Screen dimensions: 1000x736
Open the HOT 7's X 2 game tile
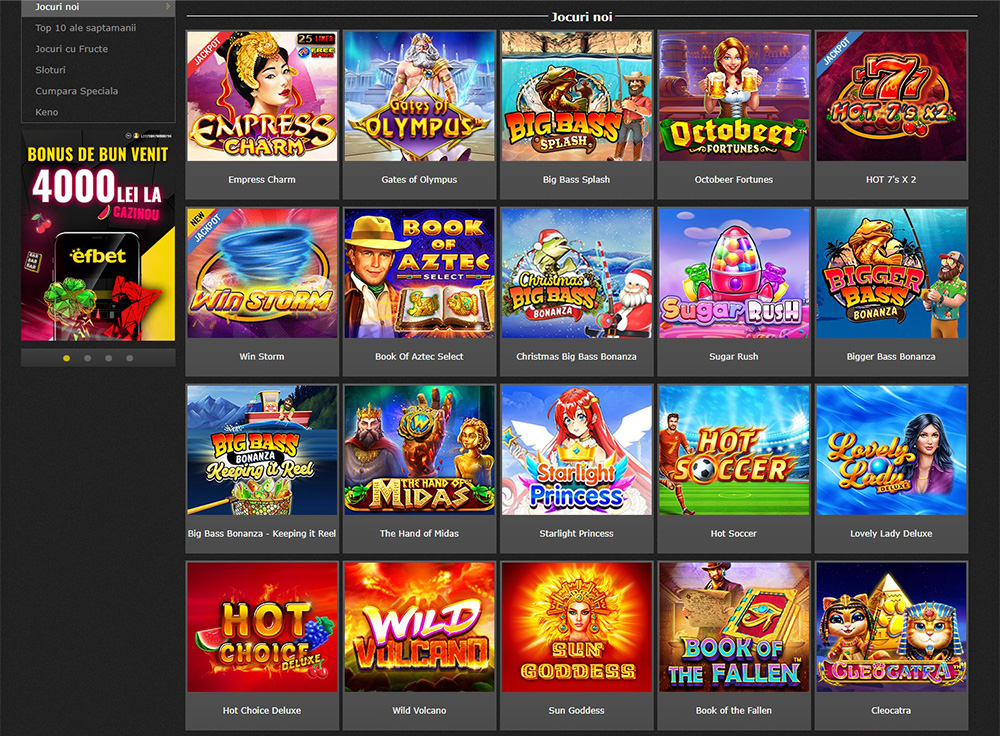tap(892, 96)
